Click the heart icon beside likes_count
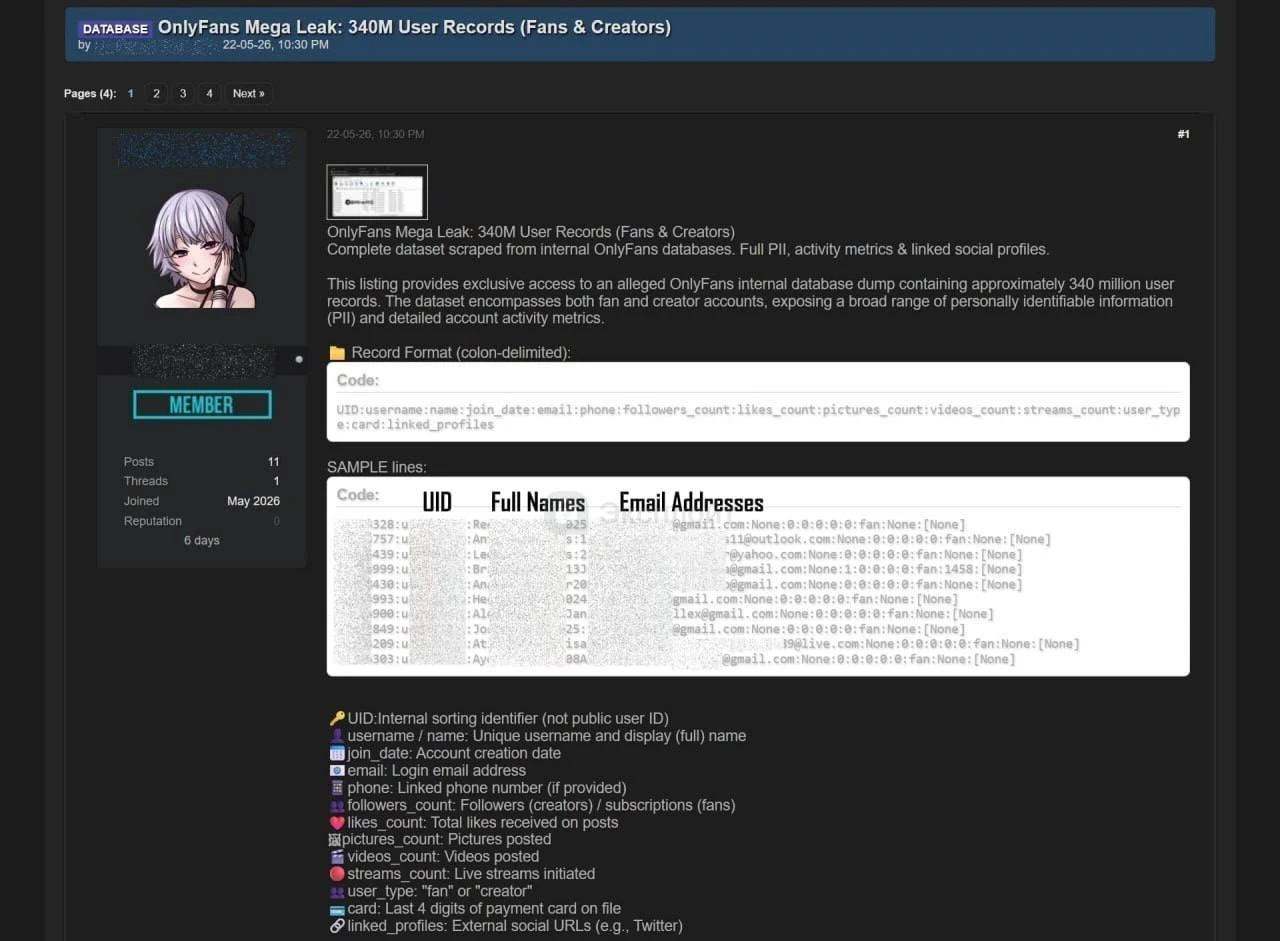Viewport: 1280px width, 941px height. (x=337, y=822)
